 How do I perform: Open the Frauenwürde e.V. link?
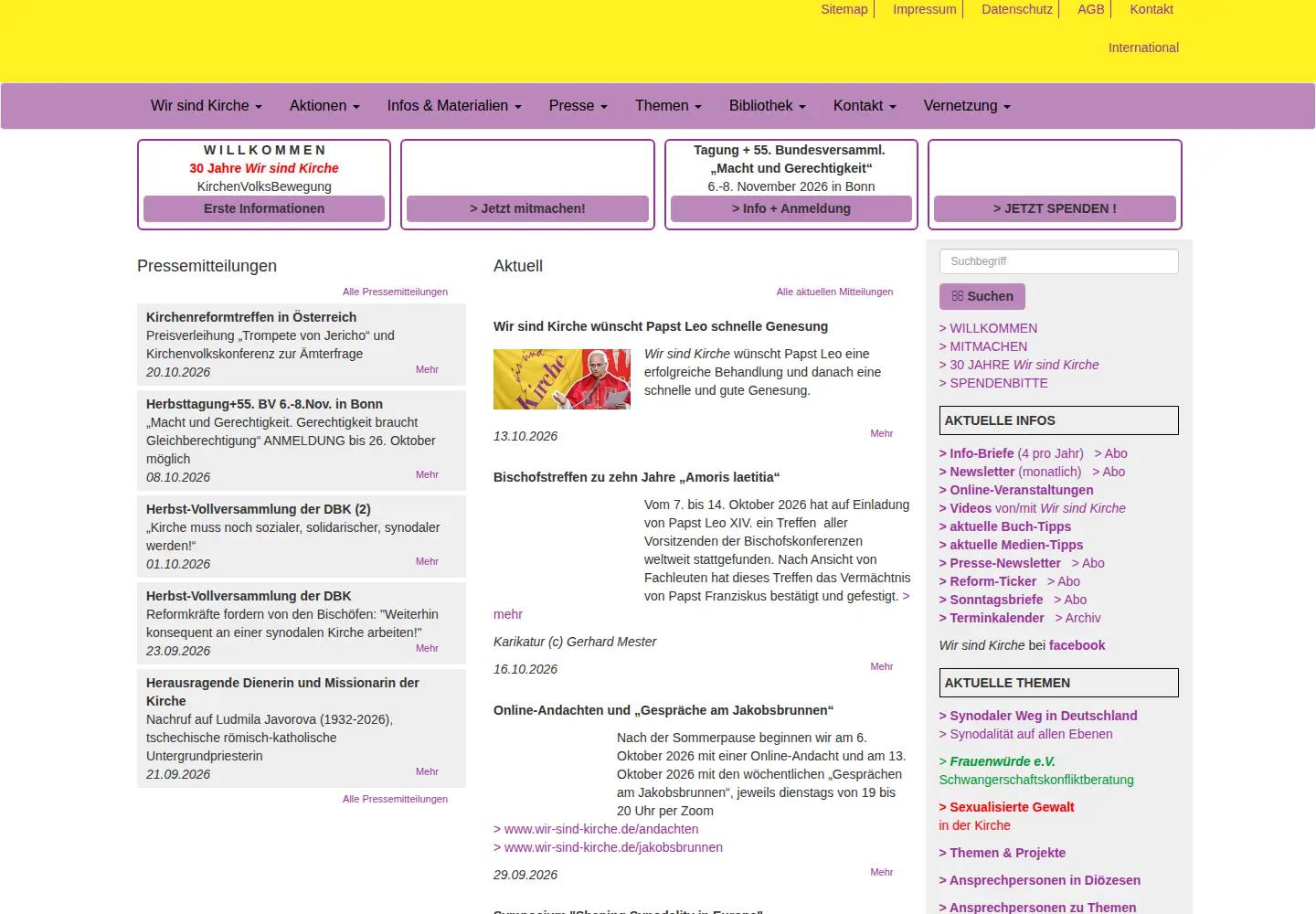point(997,761)
